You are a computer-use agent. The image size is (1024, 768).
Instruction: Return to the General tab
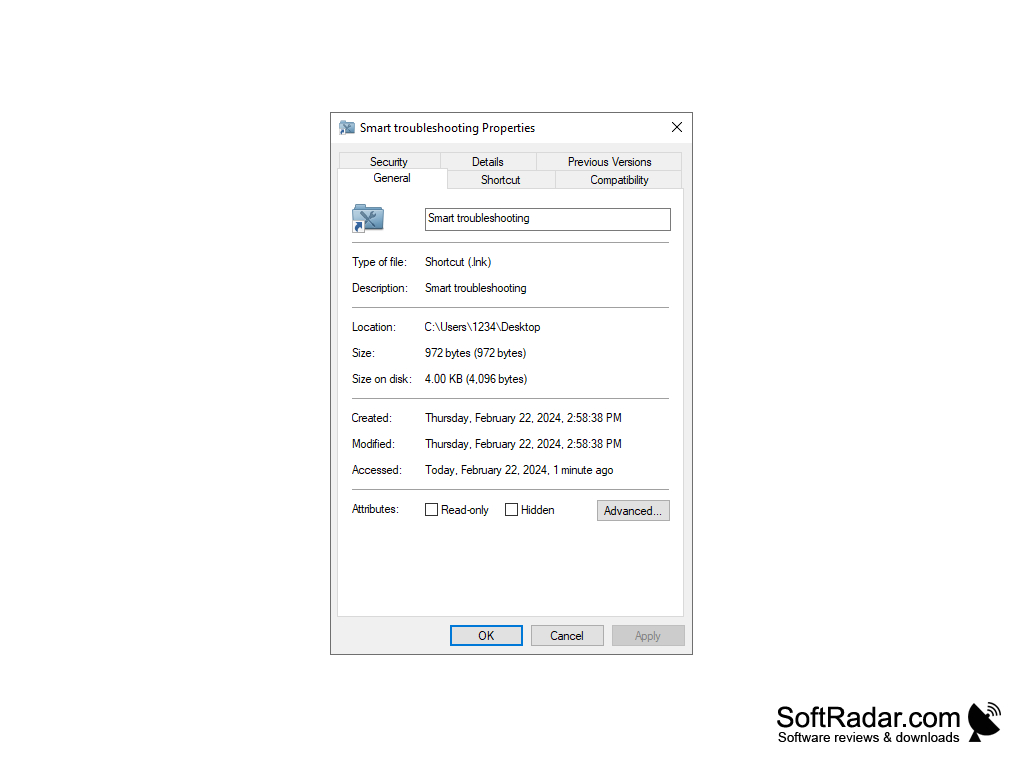(x=392, y=178)
